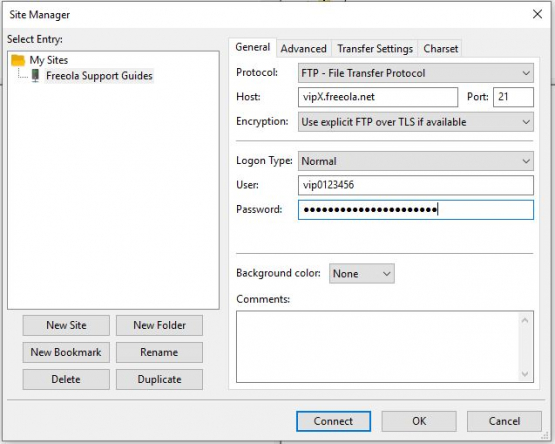This screenshot has width=555, height=444.
Task: Click the New Bookmark button
Action: pos(66,352)
